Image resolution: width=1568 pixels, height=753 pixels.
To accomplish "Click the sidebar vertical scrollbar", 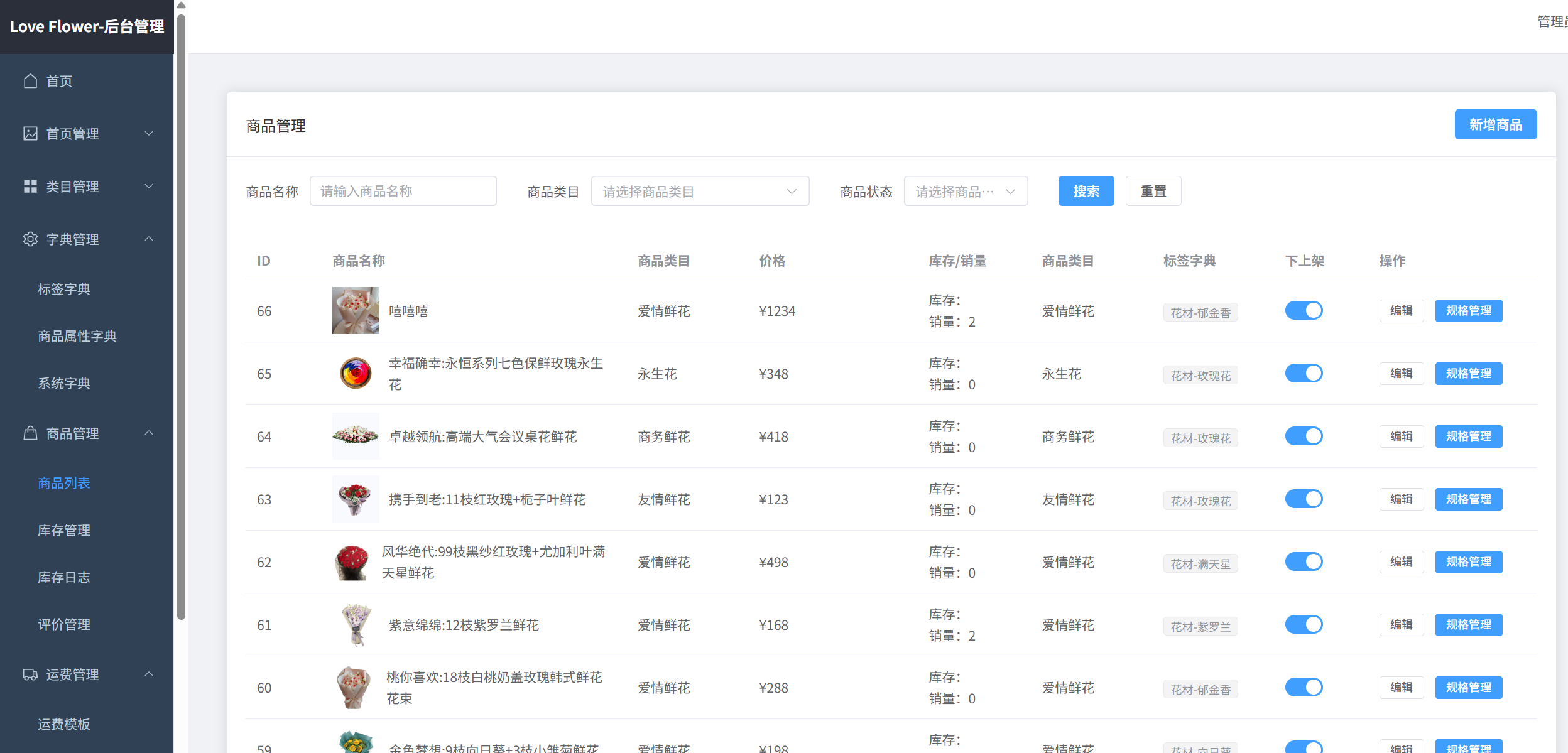I will tap(181, 314).
